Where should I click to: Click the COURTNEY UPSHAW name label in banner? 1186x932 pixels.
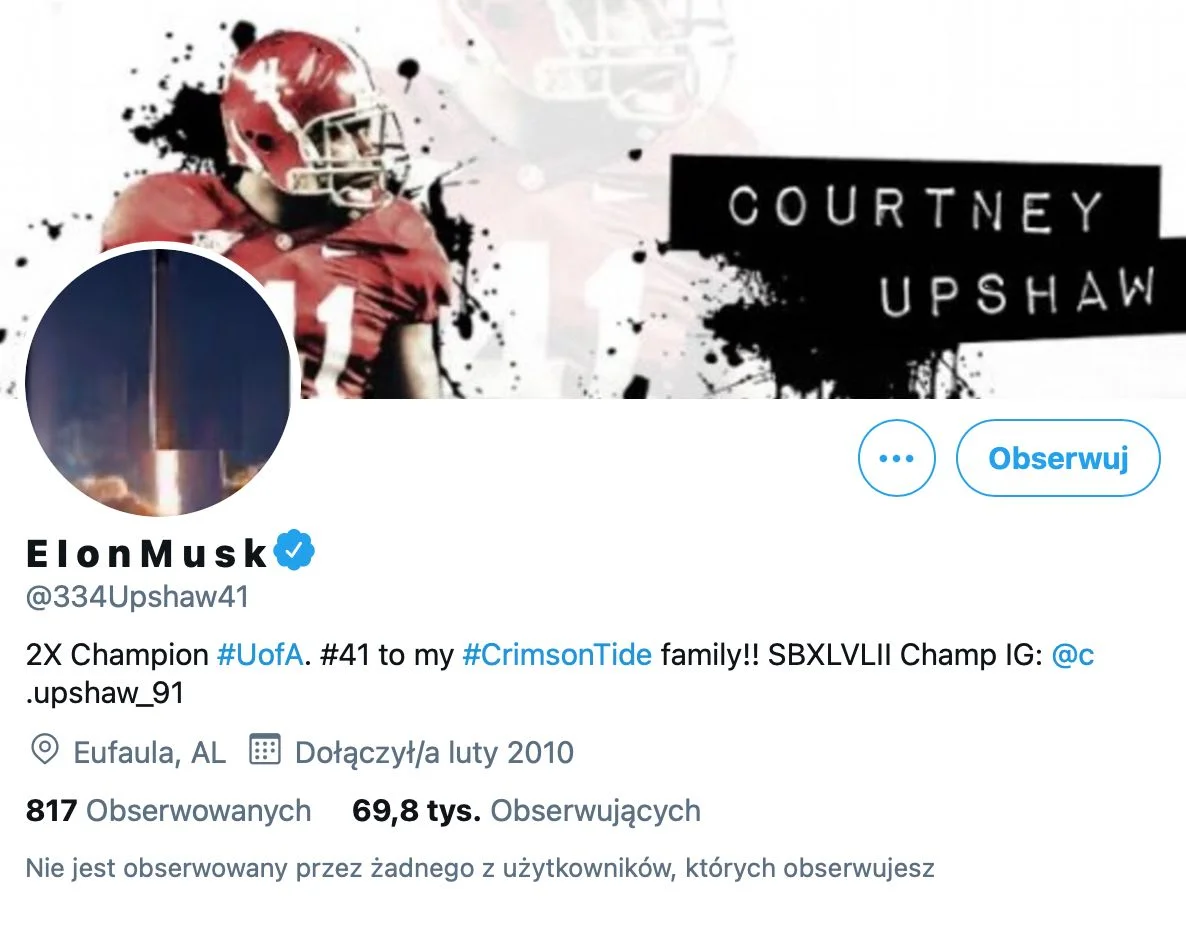(x=915, y=250)
